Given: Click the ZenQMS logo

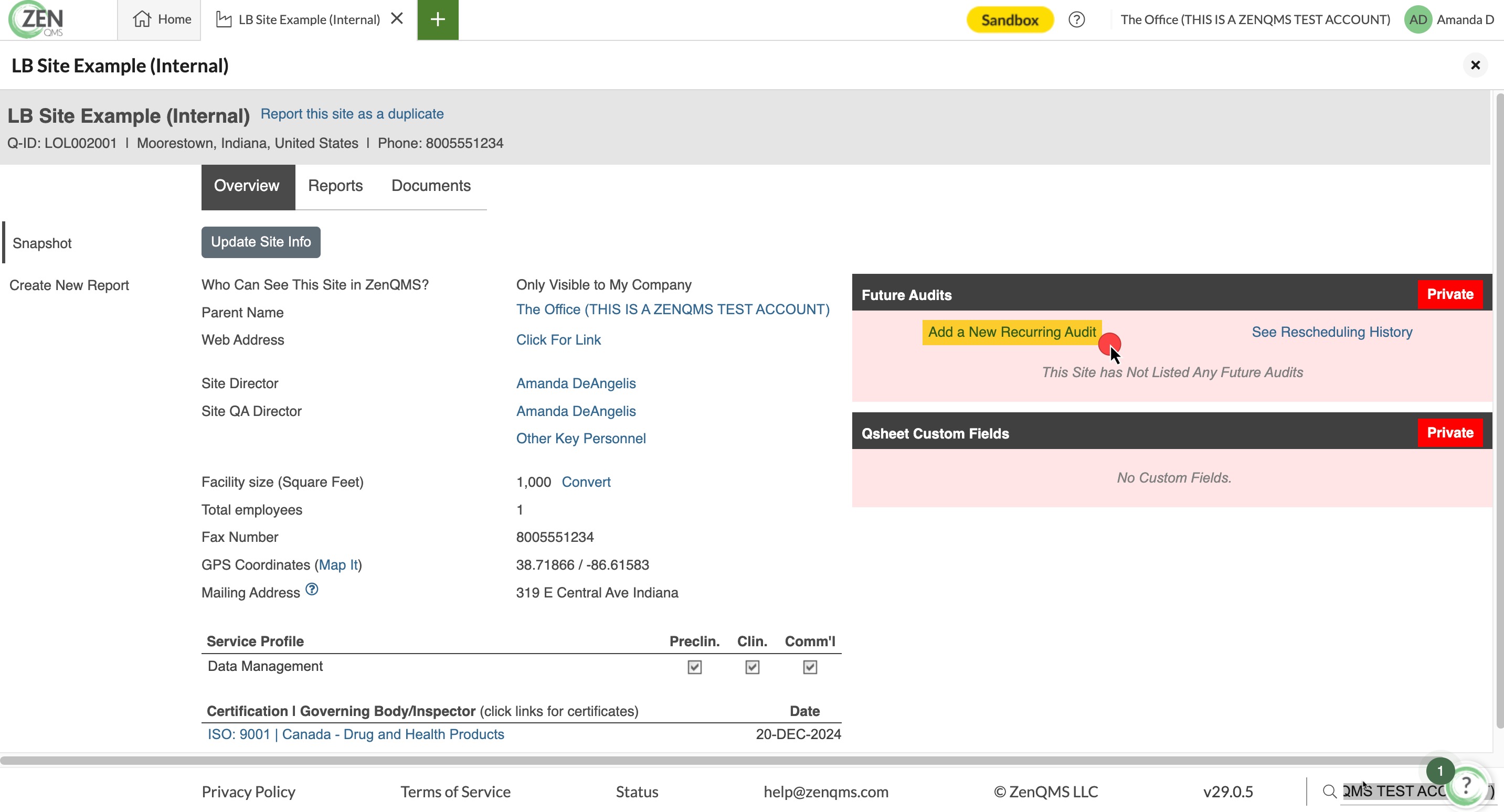Looking at the screenshot, I should [36, 20].
